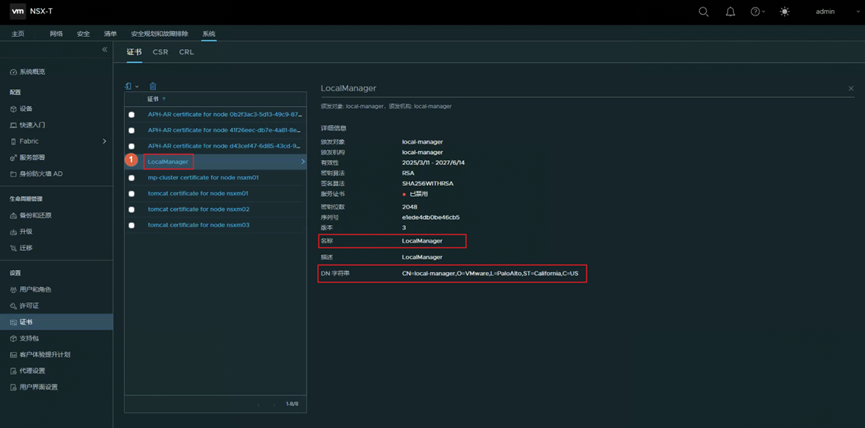Tick the mp-cluster certificate nsxm01 checkbox

(131, 178)
